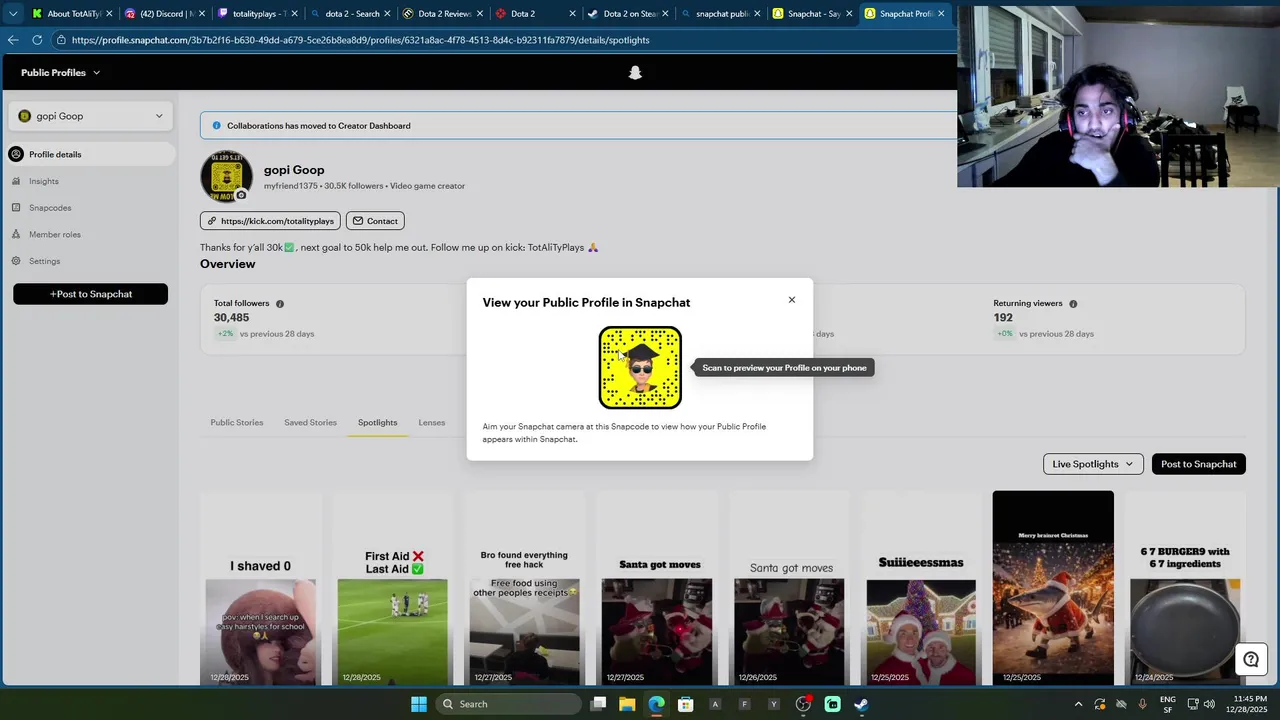Open 'Santa got moves' spotlight dated 12/27/2025
Screen dimensions: 1280x720
[657, 588]
